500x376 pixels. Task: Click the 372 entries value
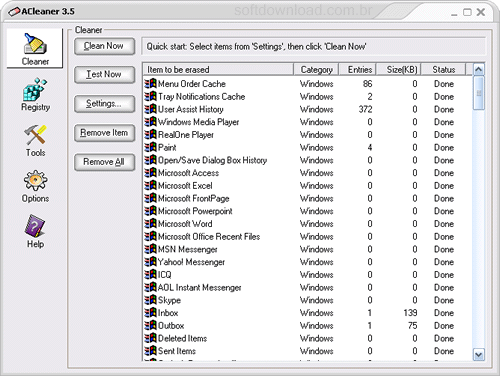(x=365, y=109)
